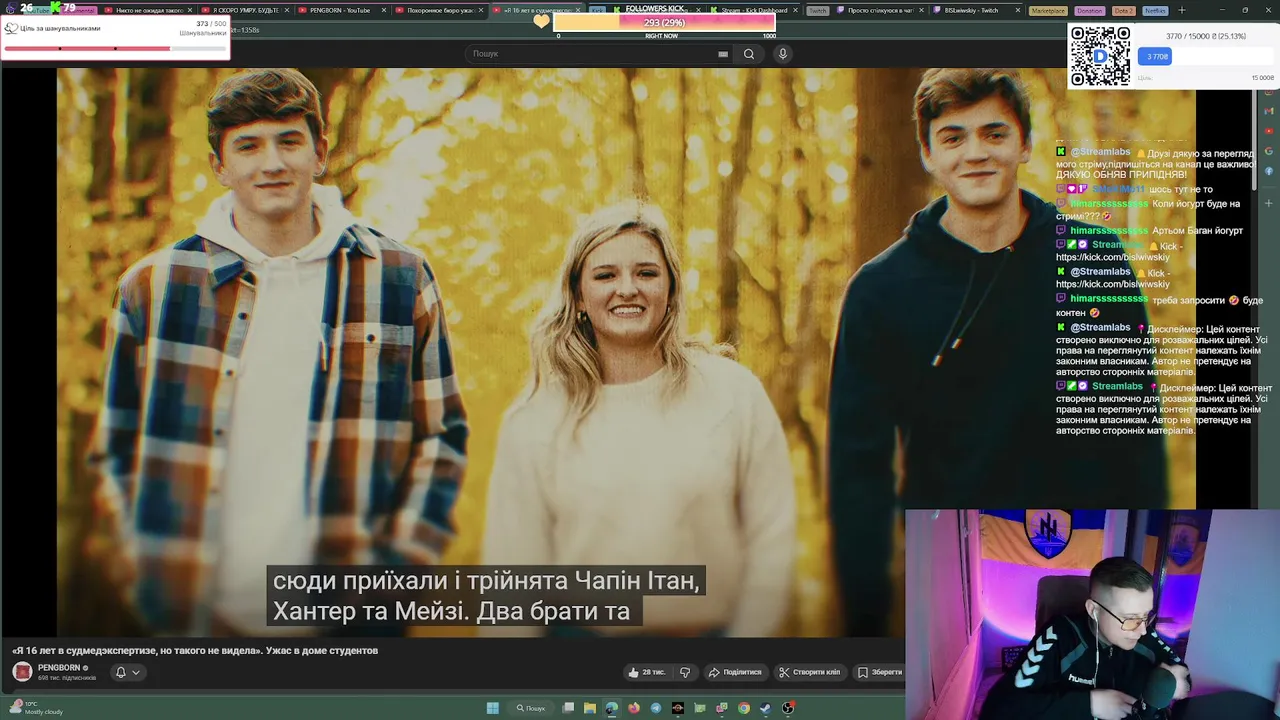Open Telegram from the taskbar
1280x720 pixels.
pyautogui.click(x=656, y=708)
